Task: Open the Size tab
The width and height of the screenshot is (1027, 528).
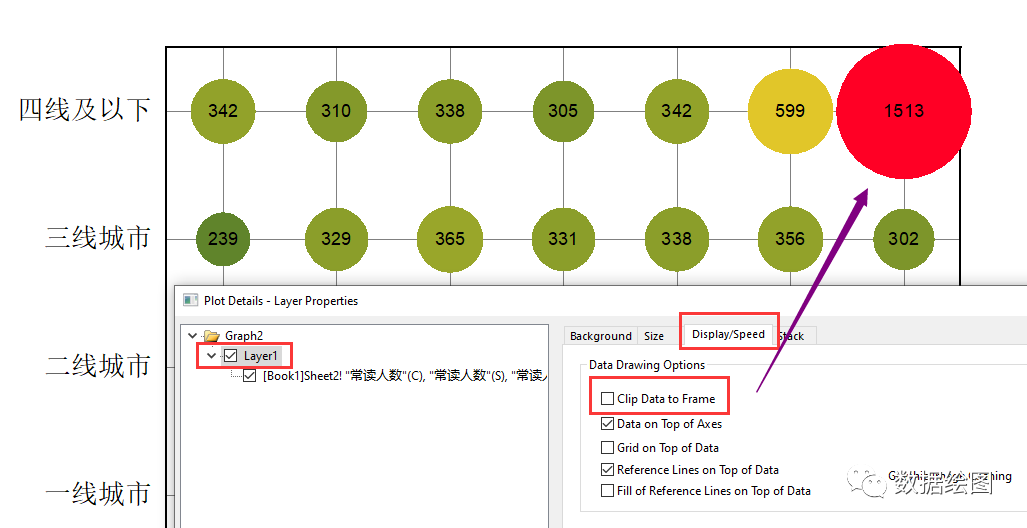Action: pyautogui.click(x=653, y=336)
